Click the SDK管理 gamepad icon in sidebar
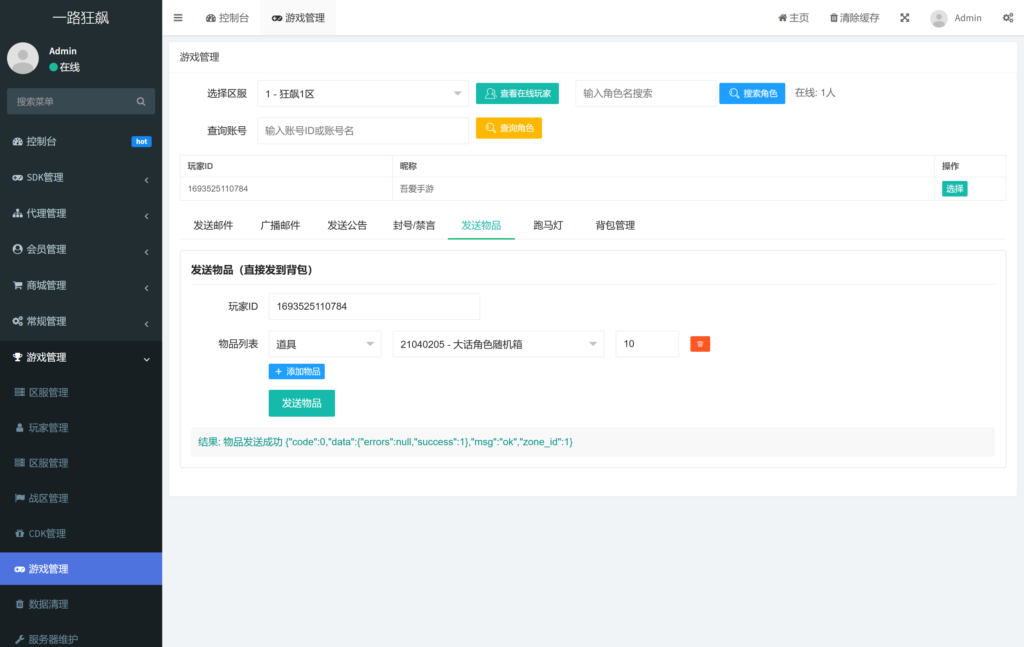Image resolution: width=1024 pixels, height=647 pixels. point(18,177)
